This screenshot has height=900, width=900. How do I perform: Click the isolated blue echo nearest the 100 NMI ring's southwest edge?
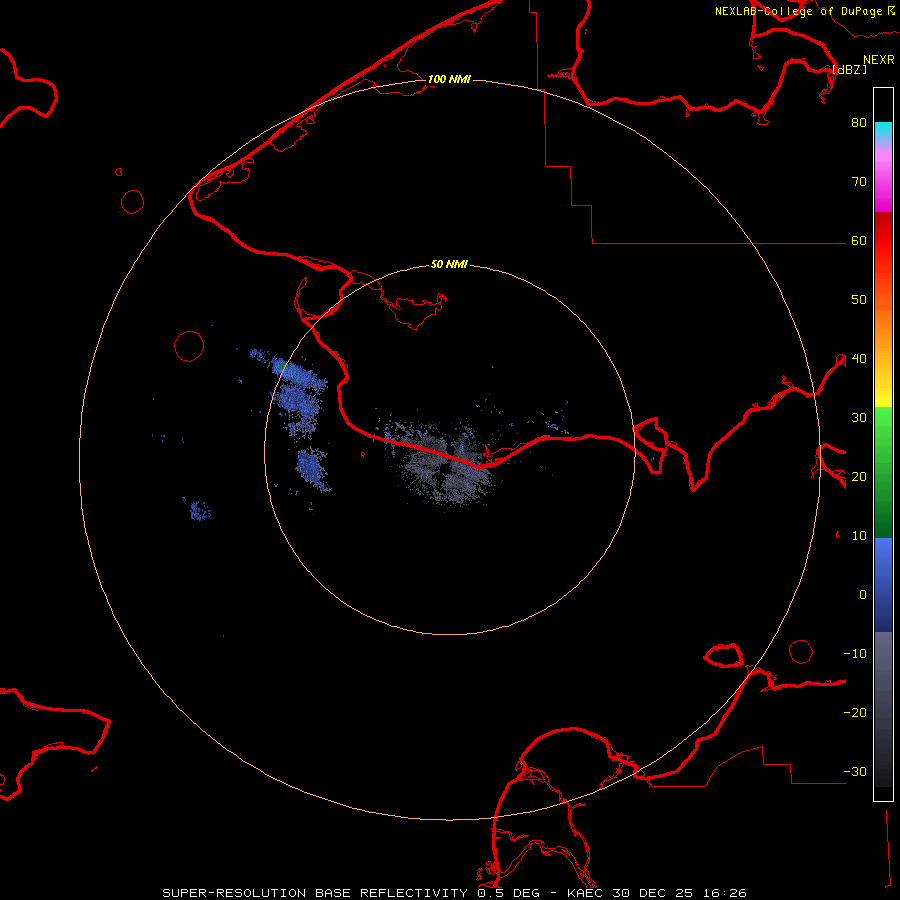[200, 510]
